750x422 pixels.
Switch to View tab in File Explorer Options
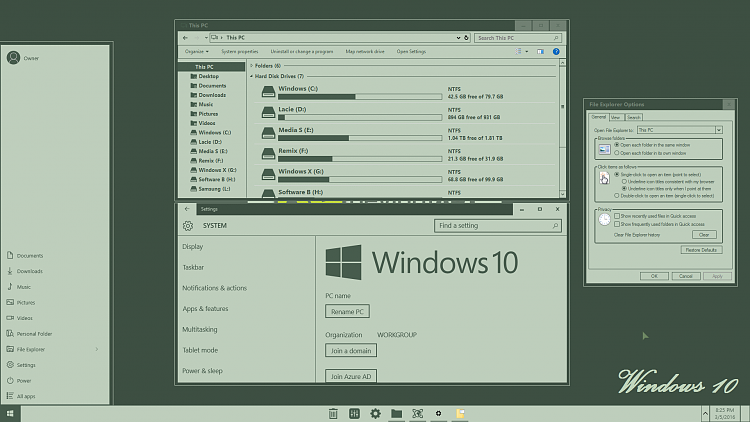click(616, 117)
